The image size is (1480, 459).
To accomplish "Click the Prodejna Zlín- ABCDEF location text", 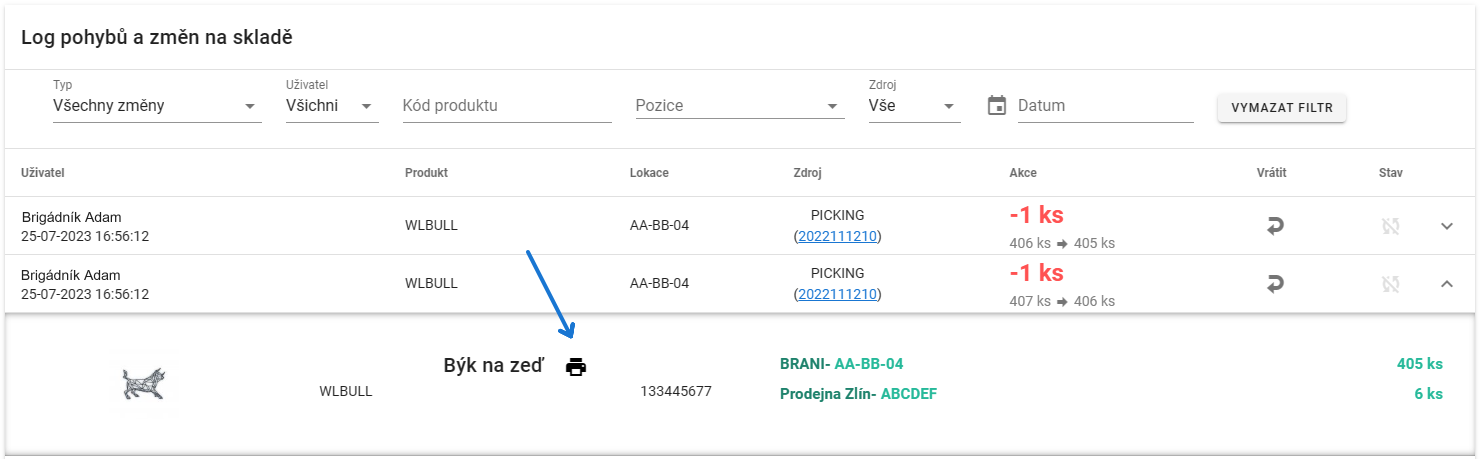I will [858, 394].
